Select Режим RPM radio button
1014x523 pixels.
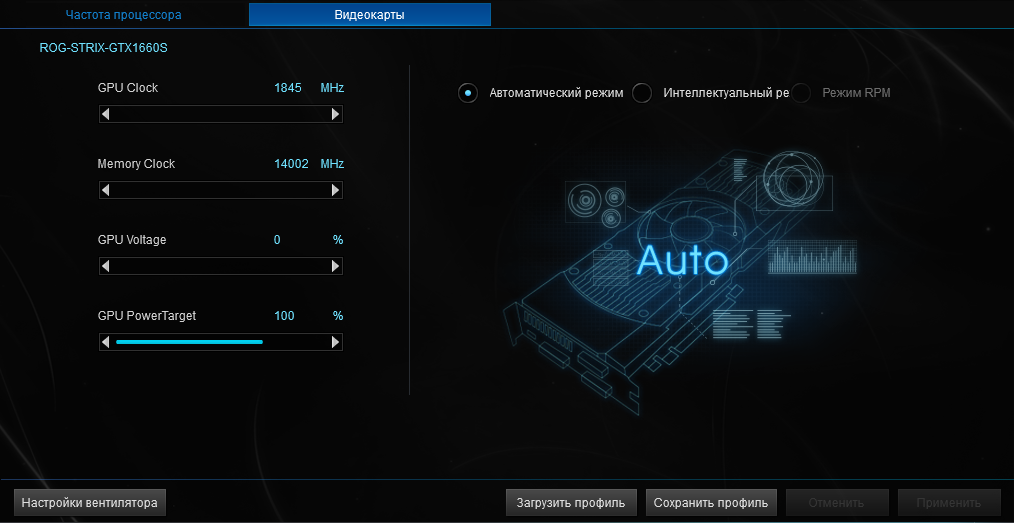tap(801, 92)
